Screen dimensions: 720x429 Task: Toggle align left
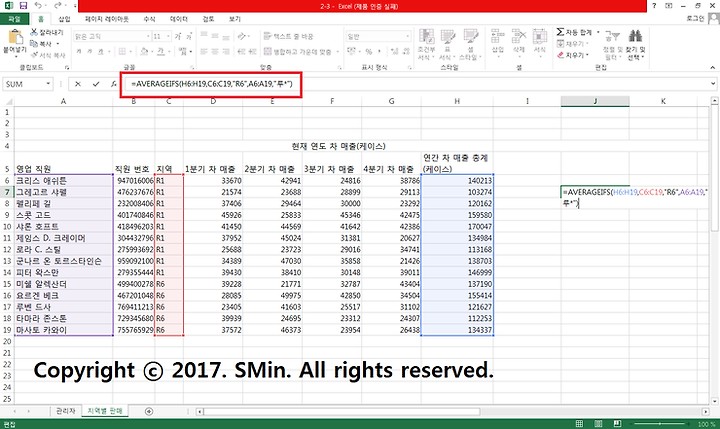204,51
